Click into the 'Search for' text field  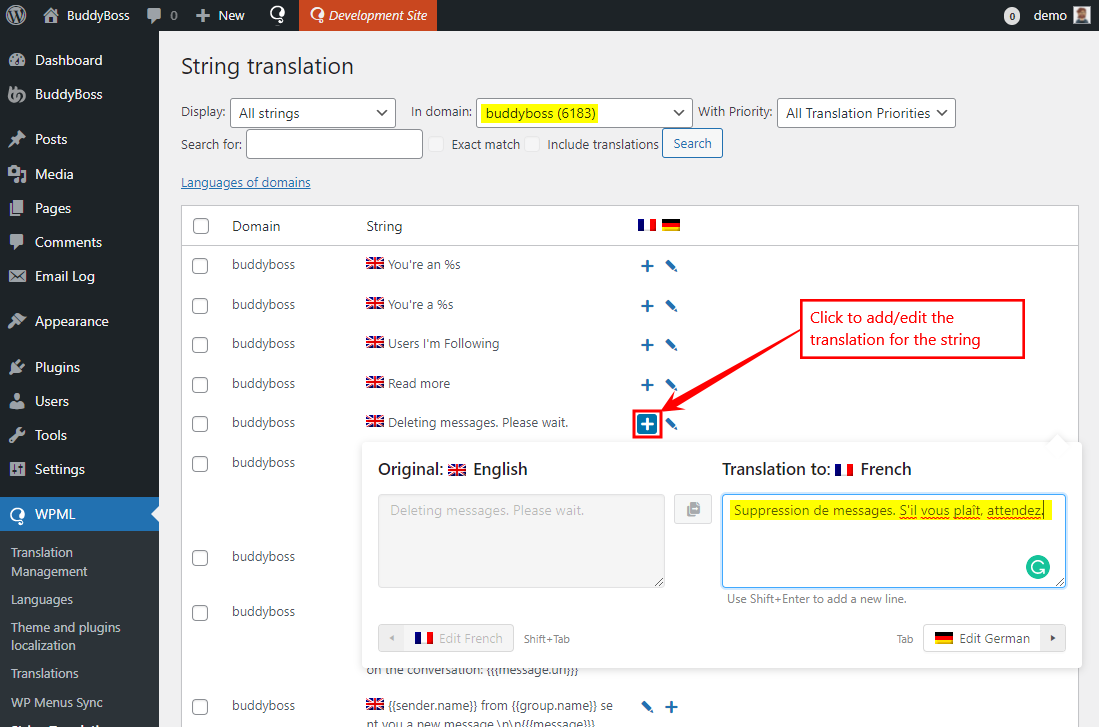334,144
